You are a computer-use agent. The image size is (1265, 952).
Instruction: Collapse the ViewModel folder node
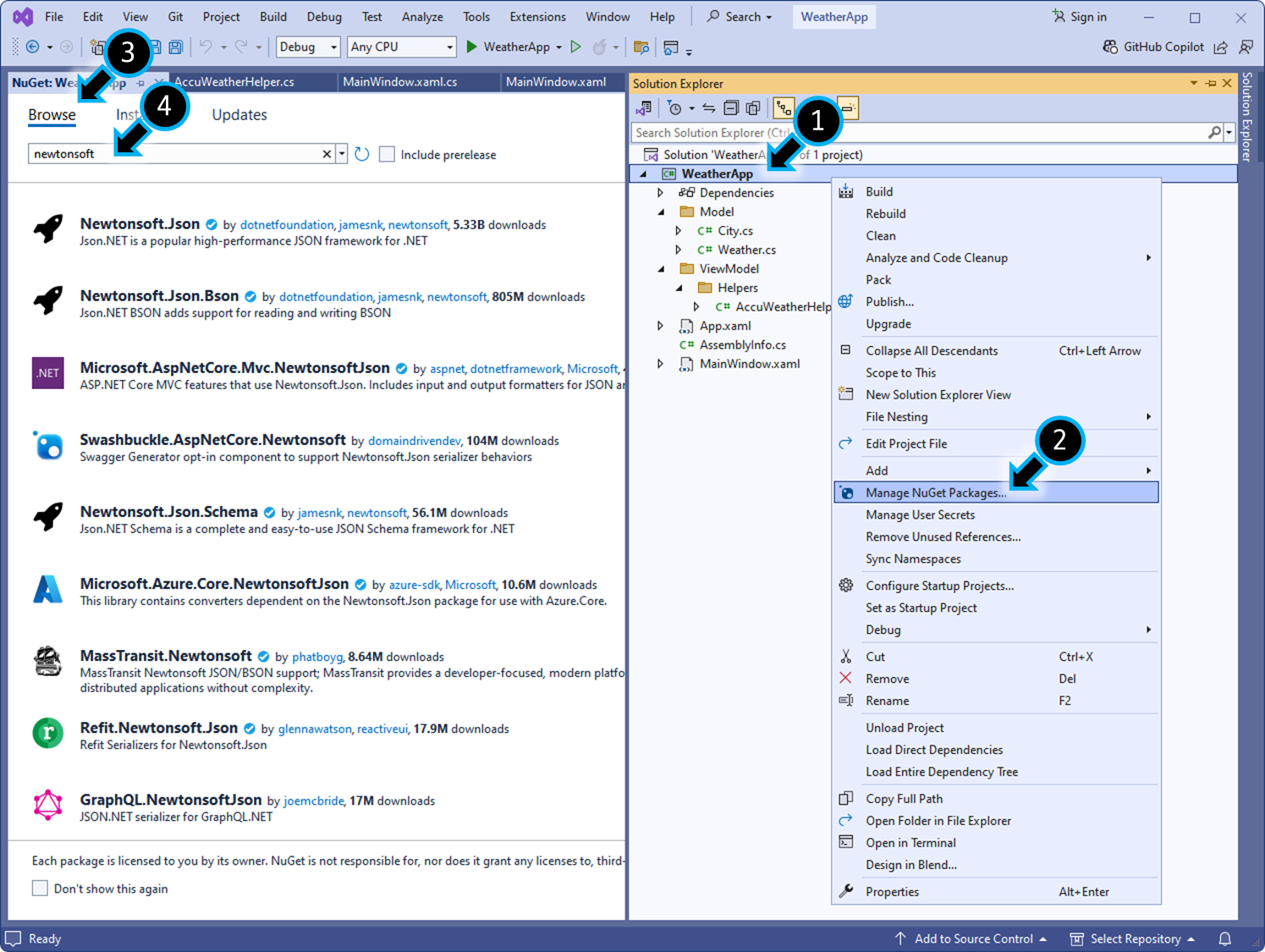[661, 269]
